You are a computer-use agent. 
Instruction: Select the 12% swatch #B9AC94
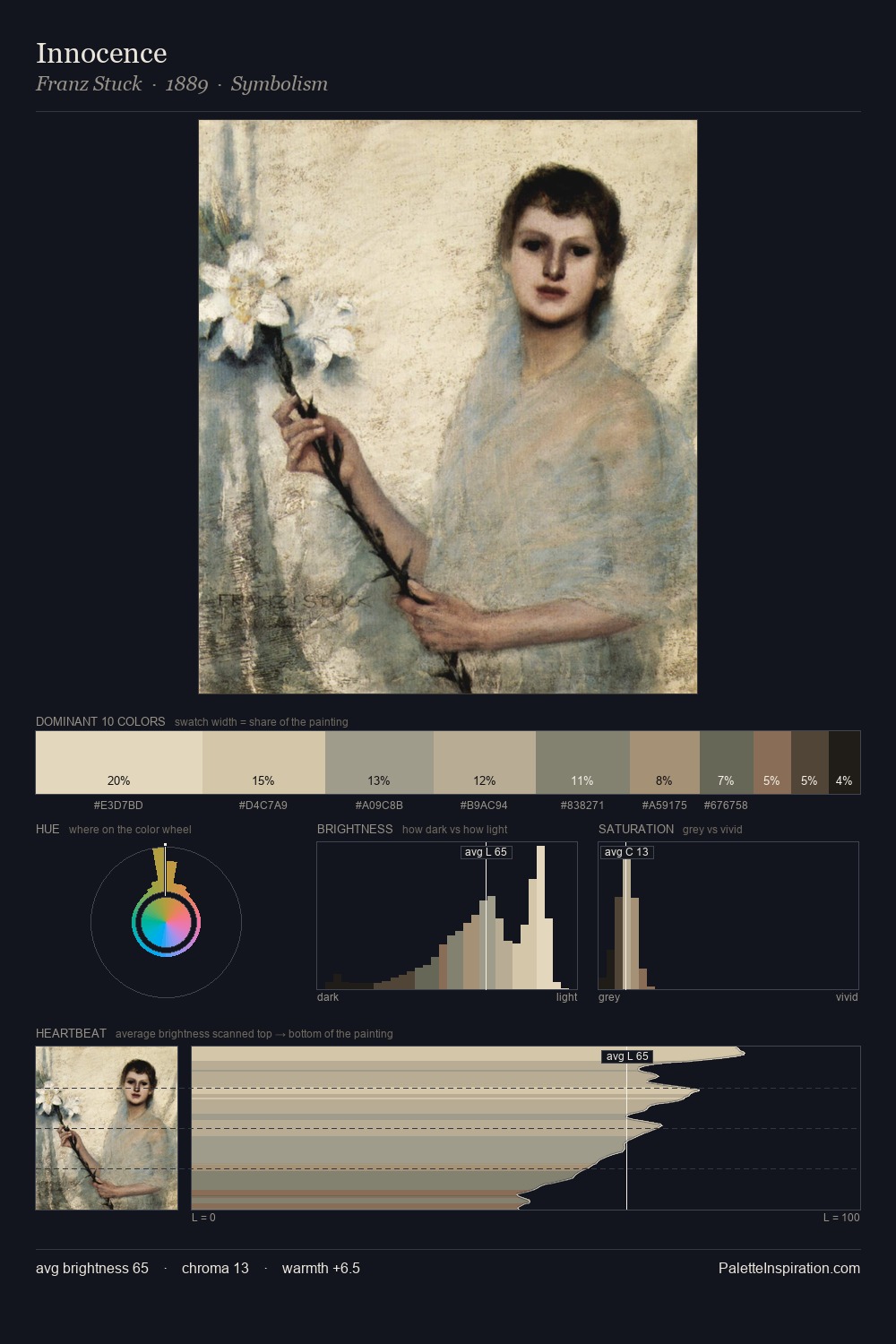485,762
